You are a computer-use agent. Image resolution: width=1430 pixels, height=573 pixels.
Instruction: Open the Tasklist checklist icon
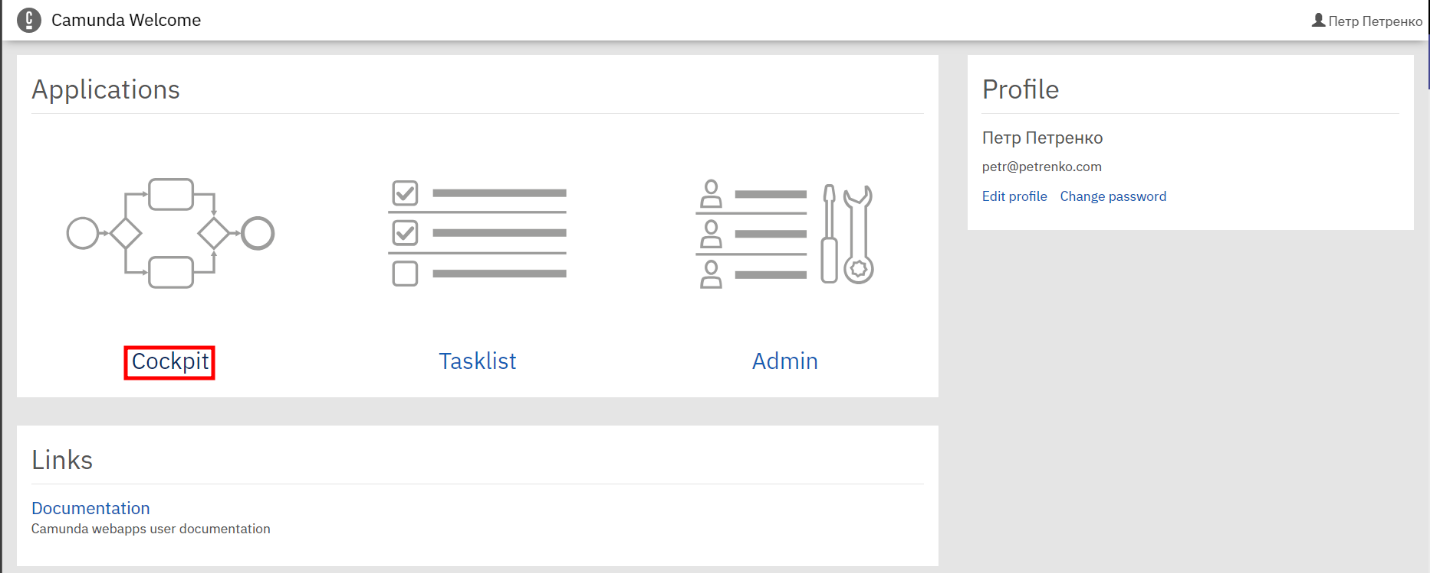point(477,233)
